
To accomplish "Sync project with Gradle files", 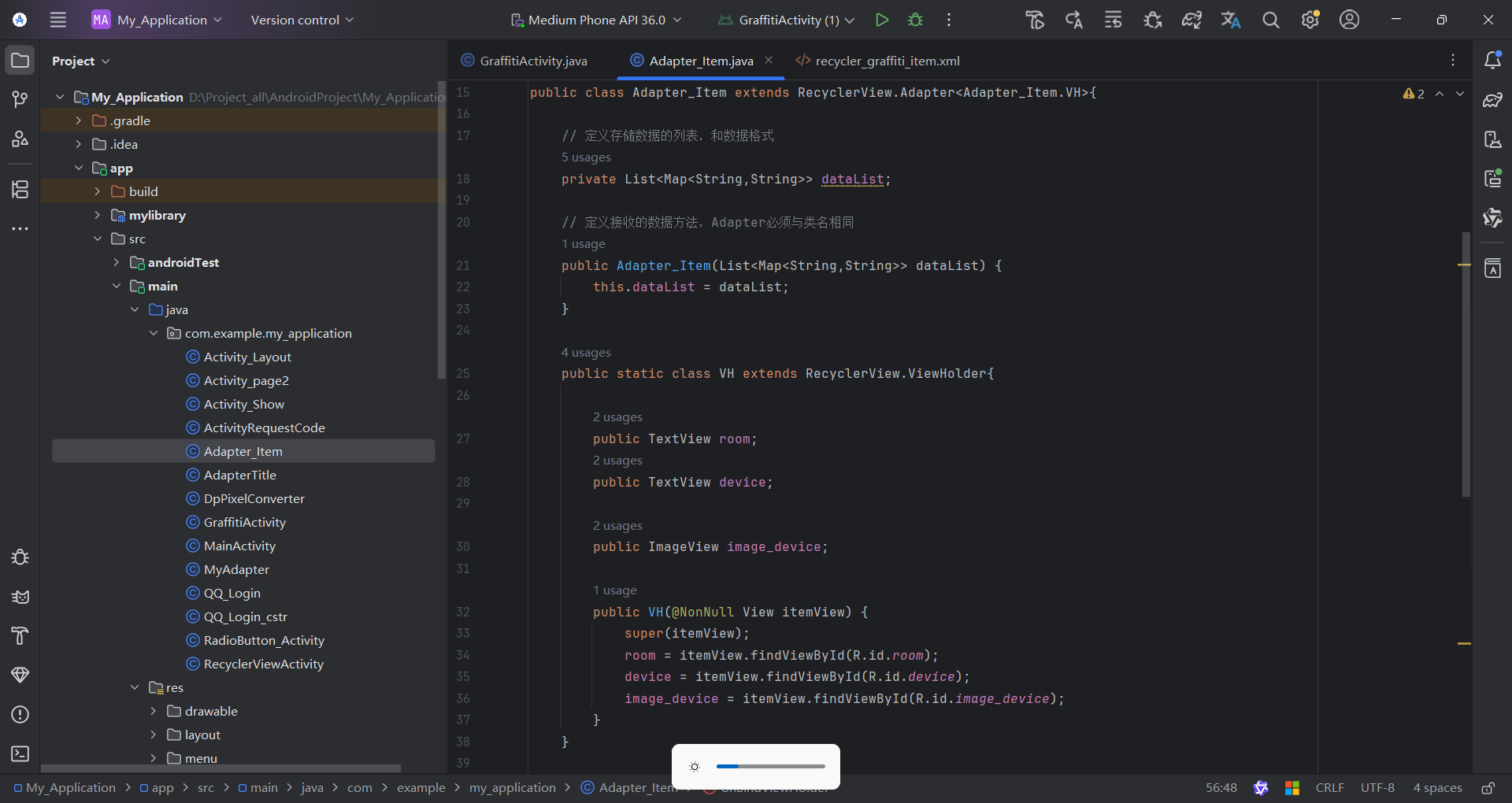I will (1191, 20).
